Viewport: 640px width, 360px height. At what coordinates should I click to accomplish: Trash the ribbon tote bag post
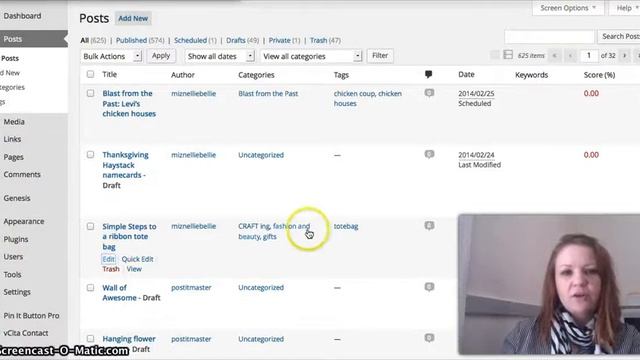pos(111,269)
